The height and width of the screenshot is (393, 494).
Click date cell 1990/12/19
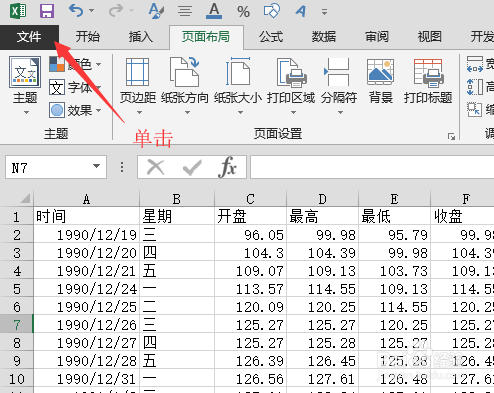(x=86, y=234)
